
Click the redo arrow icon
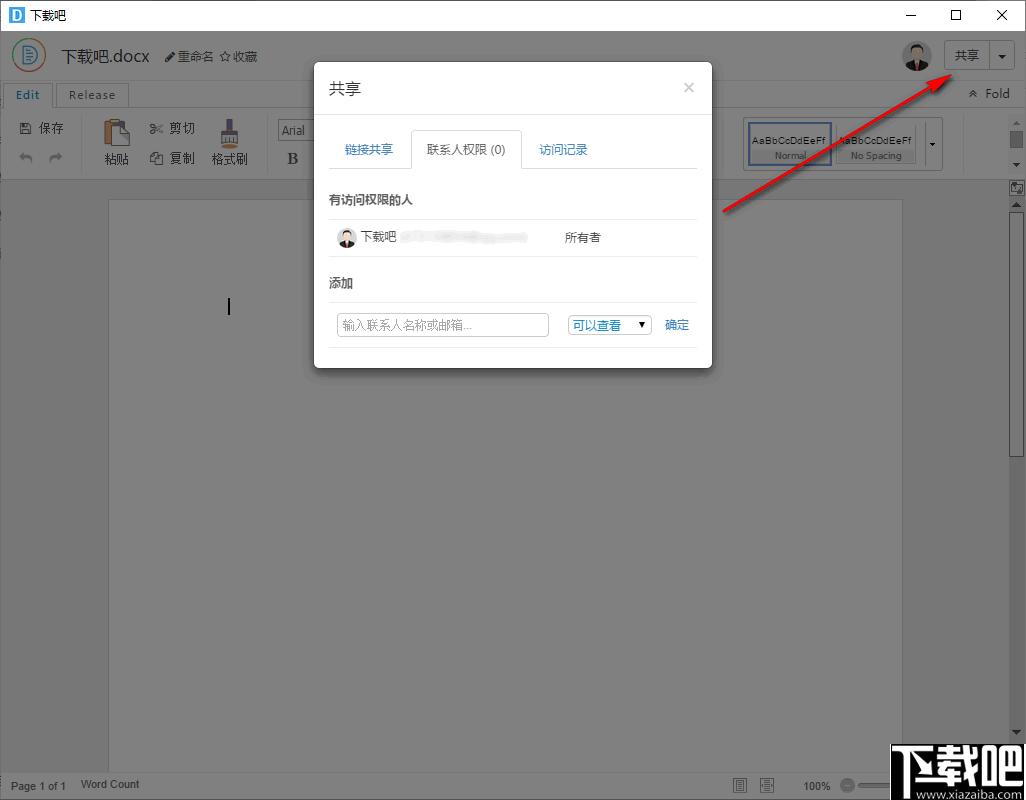click(56, 158)
